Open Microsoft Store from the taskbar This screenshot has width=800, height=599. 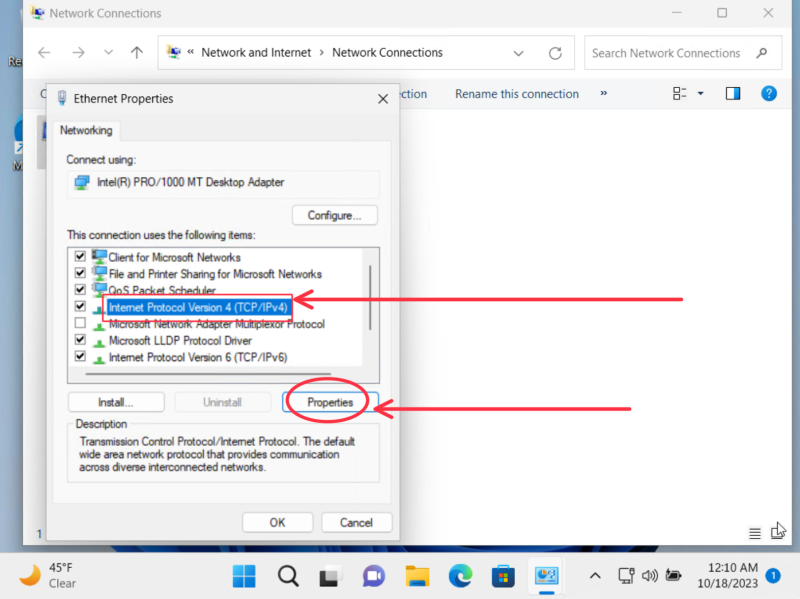click(503, 576)
